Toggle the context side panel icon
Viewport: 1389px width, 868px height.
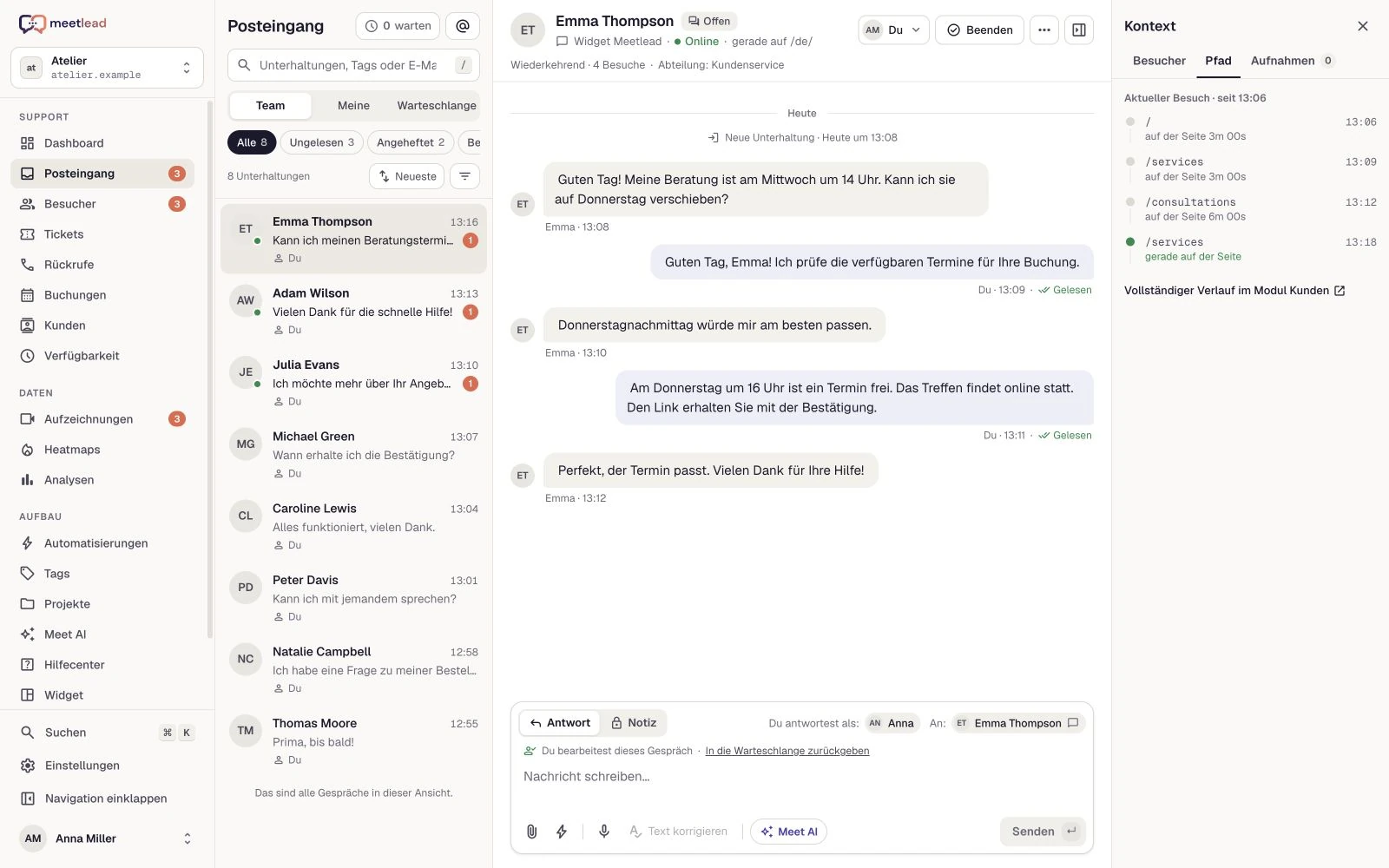(1079, 30)
